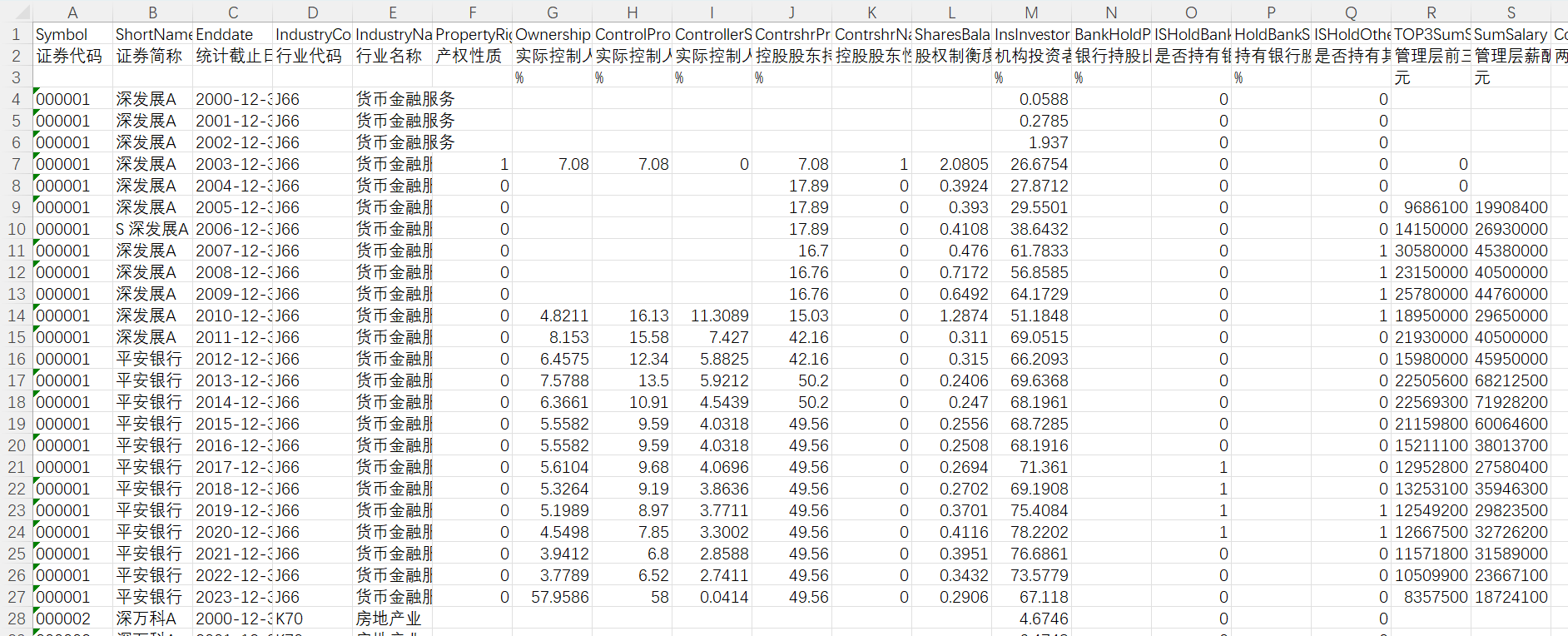Click the Enddate header cell
This screenshot has width=1568, height=636.
click(x=232, y=34)
